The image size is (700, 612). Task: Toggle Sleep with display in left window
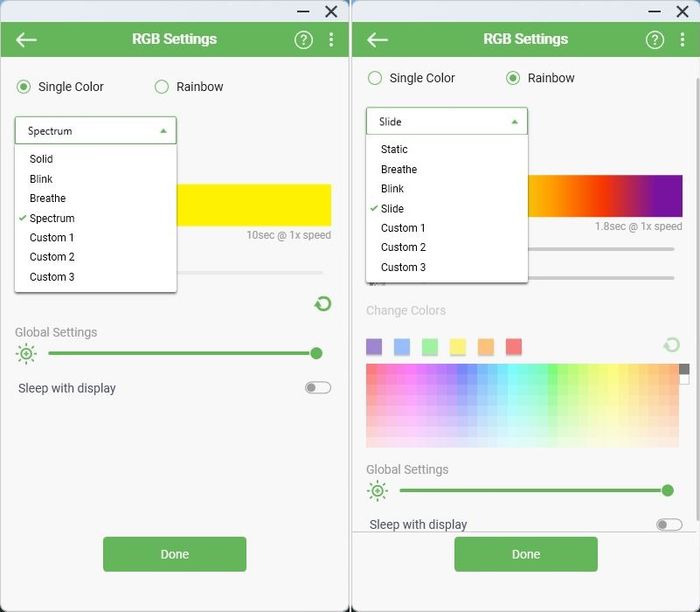[318, 388]
